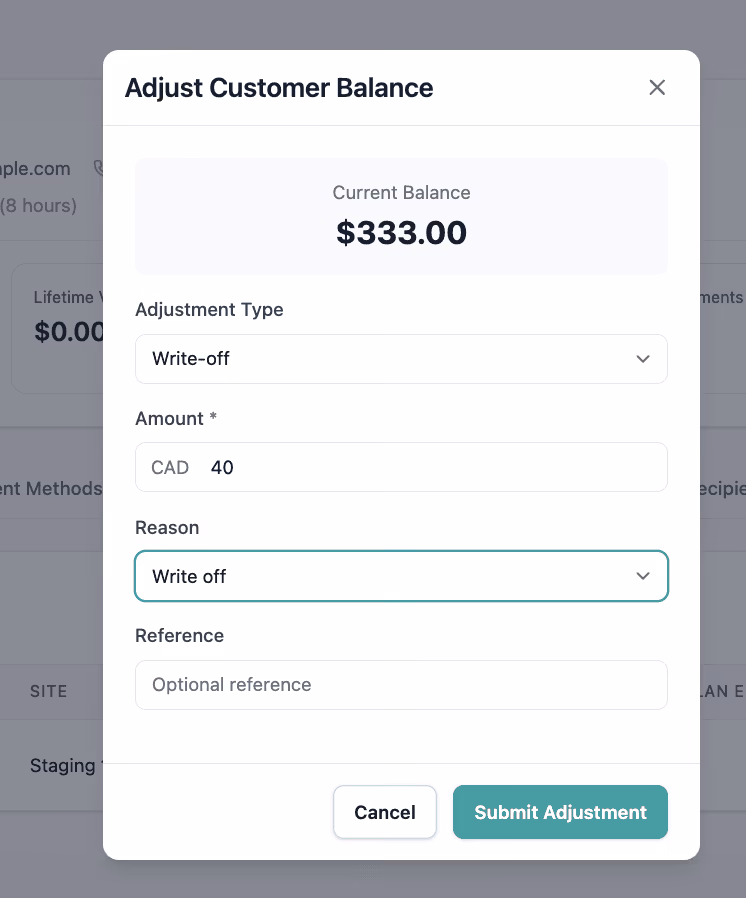Close the Adjust Customer Balance dialog

pyautogui.click(x=657, y=88)
